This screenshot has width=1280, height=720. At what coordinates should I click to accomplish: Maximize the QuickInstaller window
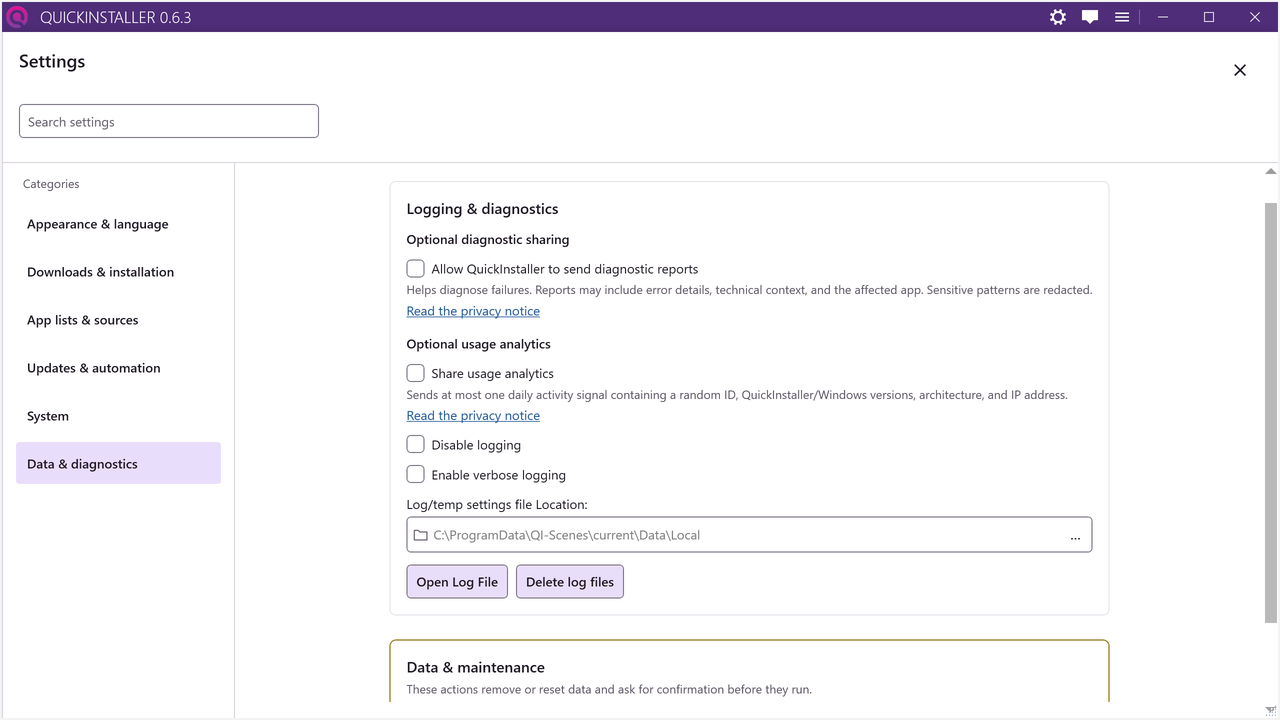pyautogui.click(x=1209, y=17)
